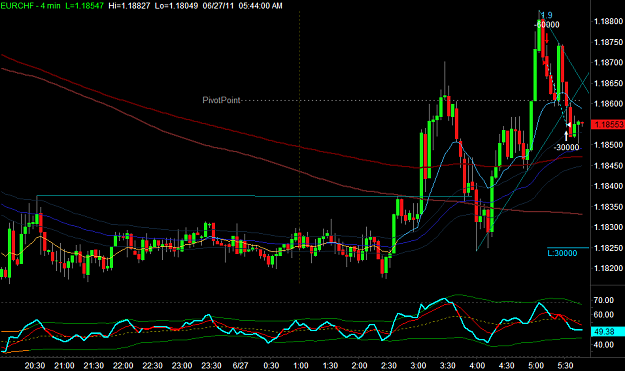Click the 1:00 time axis label

[x=301, y=365]
